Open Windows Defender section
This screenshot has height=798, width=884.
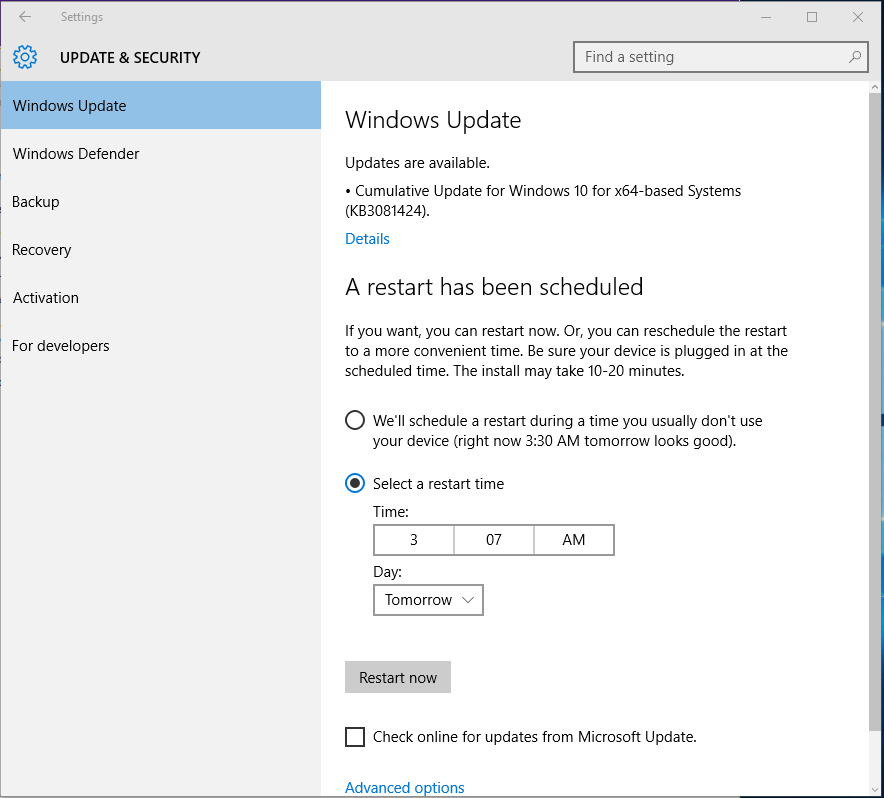[x=161, y=153]
